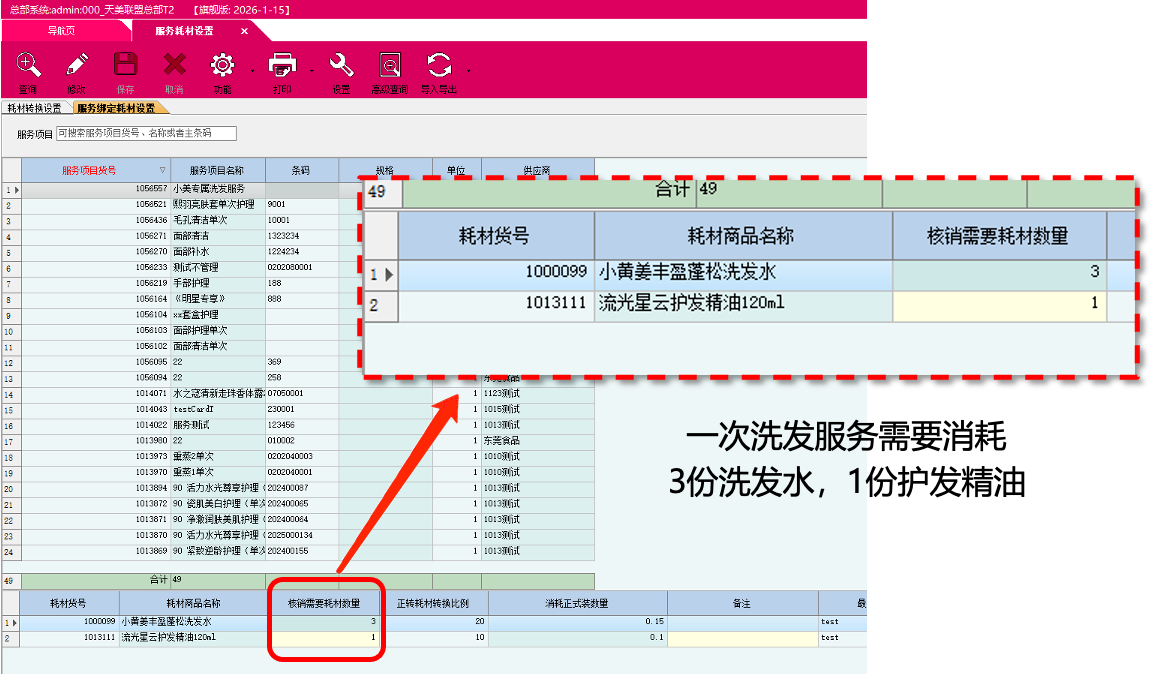Click the 取消 red X icon

click(x=174, y=65)
